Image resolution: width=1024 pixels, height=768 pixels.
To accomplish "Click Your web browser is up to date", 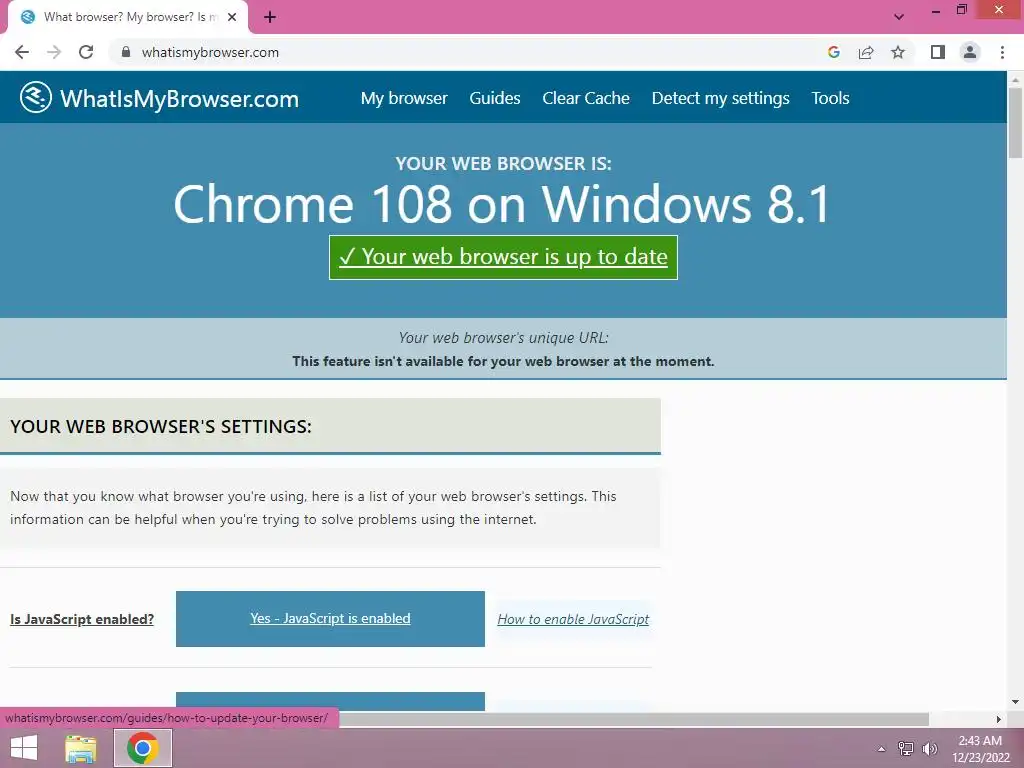I will tap(504, 257).
